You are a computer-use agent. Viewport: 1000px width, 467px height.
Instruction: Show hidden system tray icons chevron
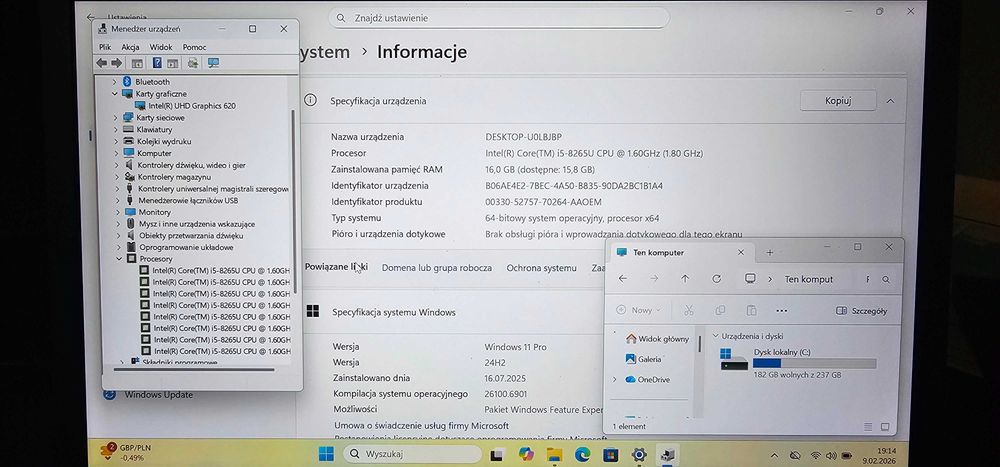click(x=774, y=456)
